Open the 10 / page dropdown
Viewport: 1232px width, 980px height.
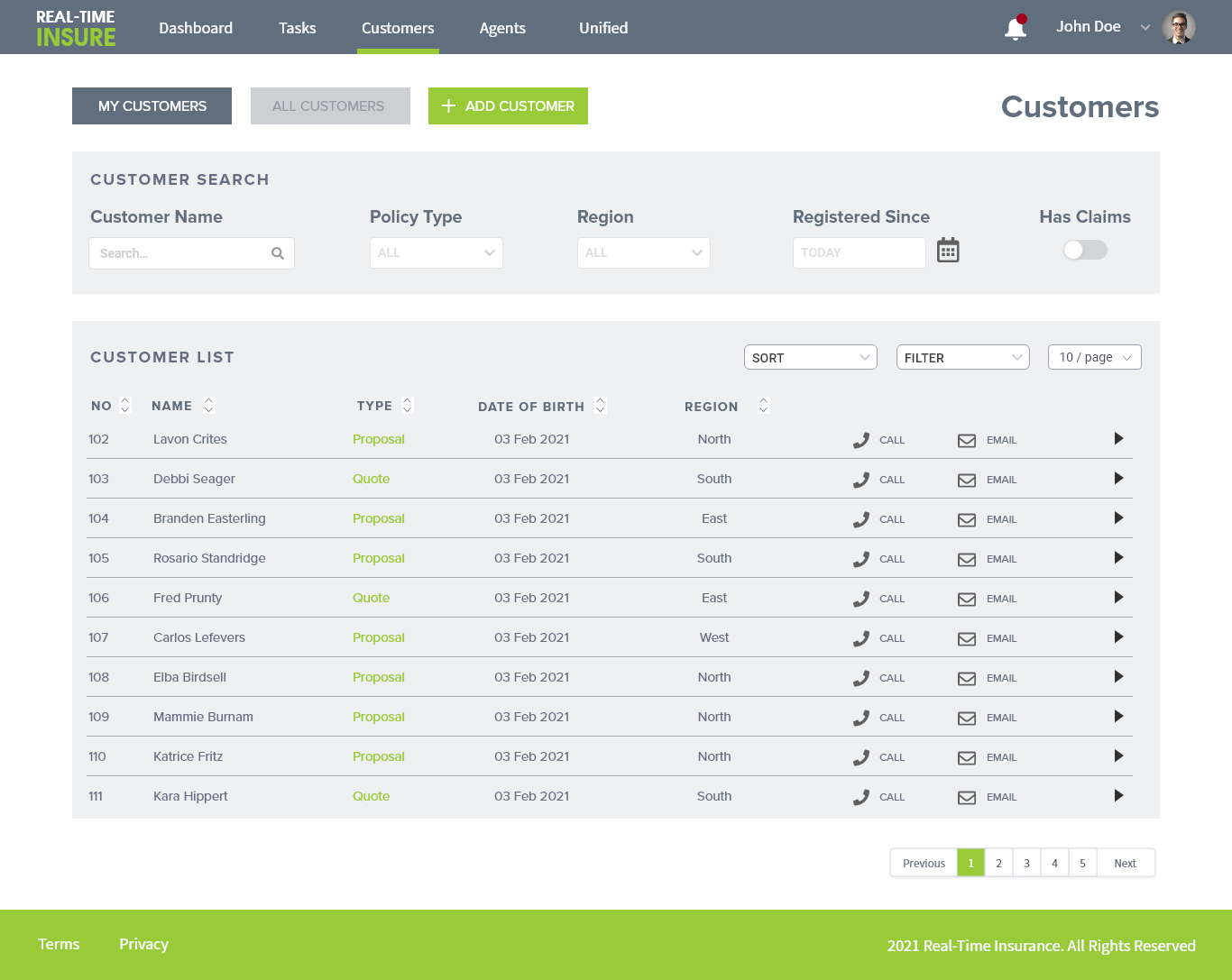click(x=1095, y=357)
